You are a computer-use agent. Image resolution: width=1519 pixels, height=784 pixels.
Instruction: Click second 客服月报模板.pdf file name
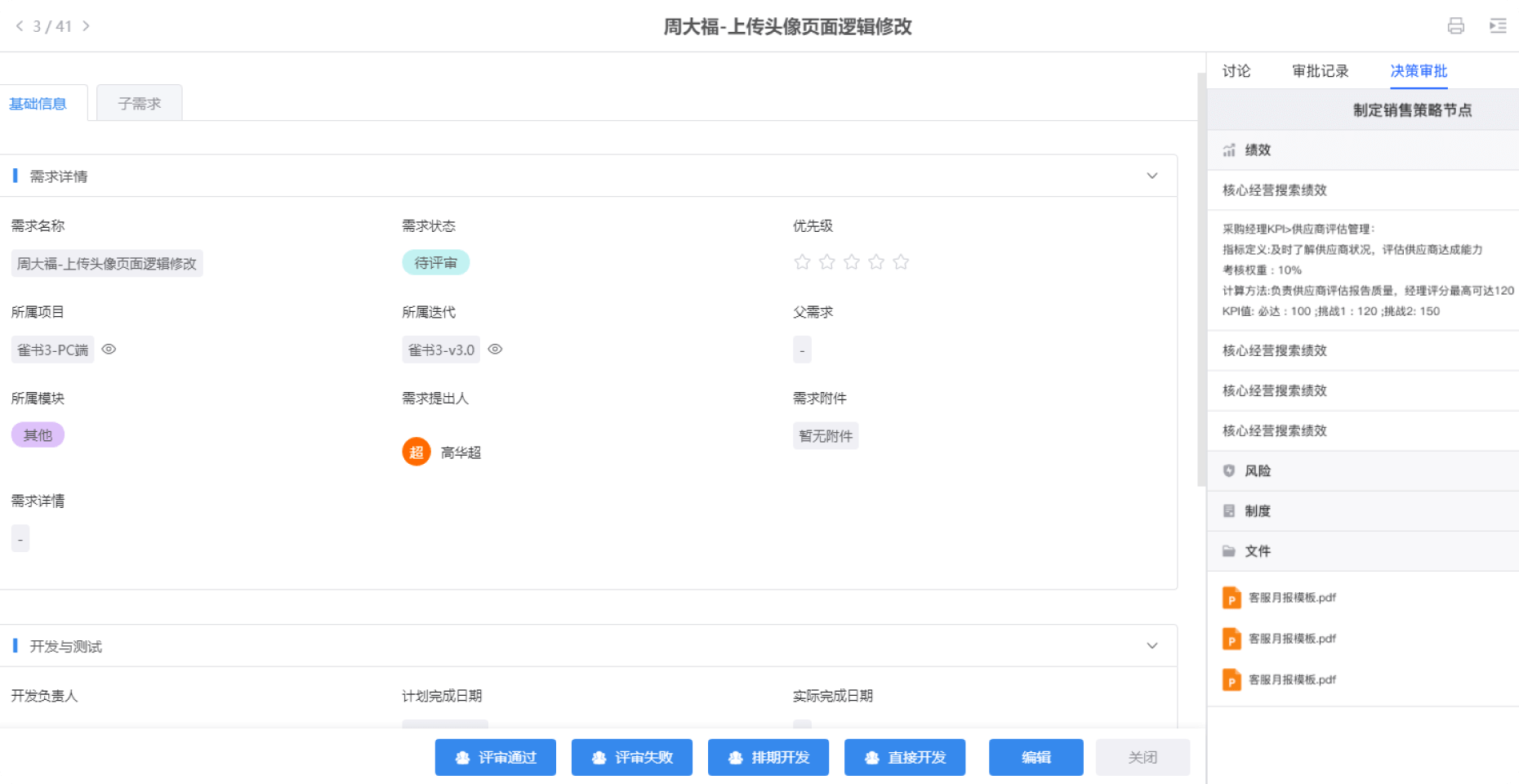(1293, 639)
